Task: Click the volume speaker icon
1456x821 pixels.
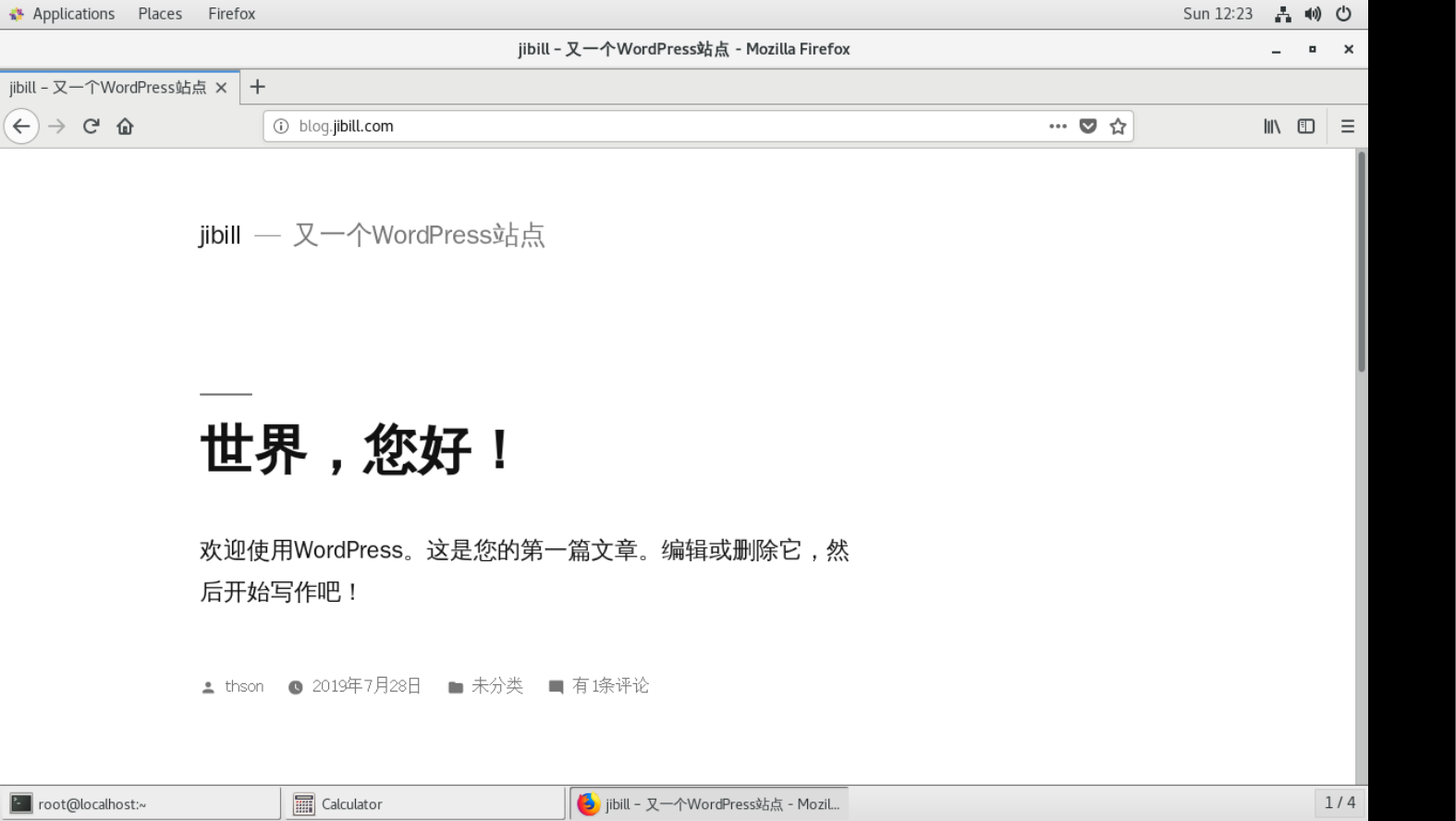Action: click(x=1313, y=14)
